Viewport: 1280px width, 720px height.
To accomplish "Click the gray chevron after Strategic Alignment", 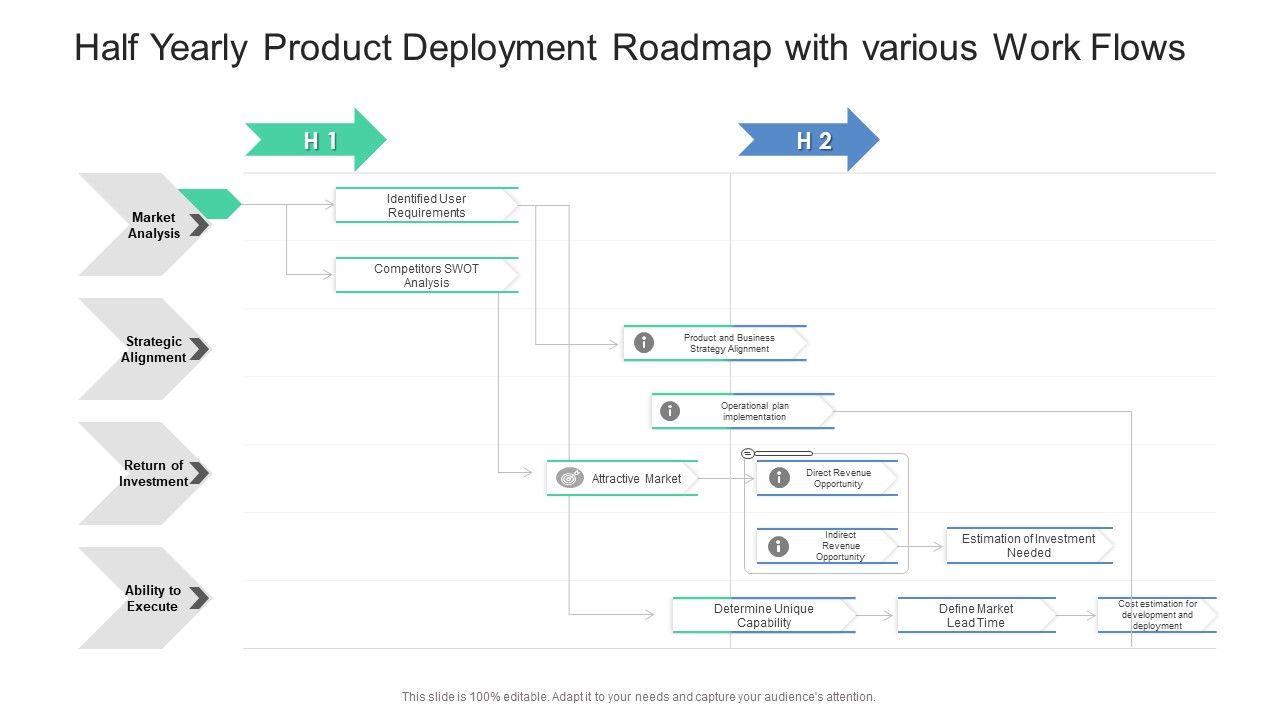I will [200, 349].
